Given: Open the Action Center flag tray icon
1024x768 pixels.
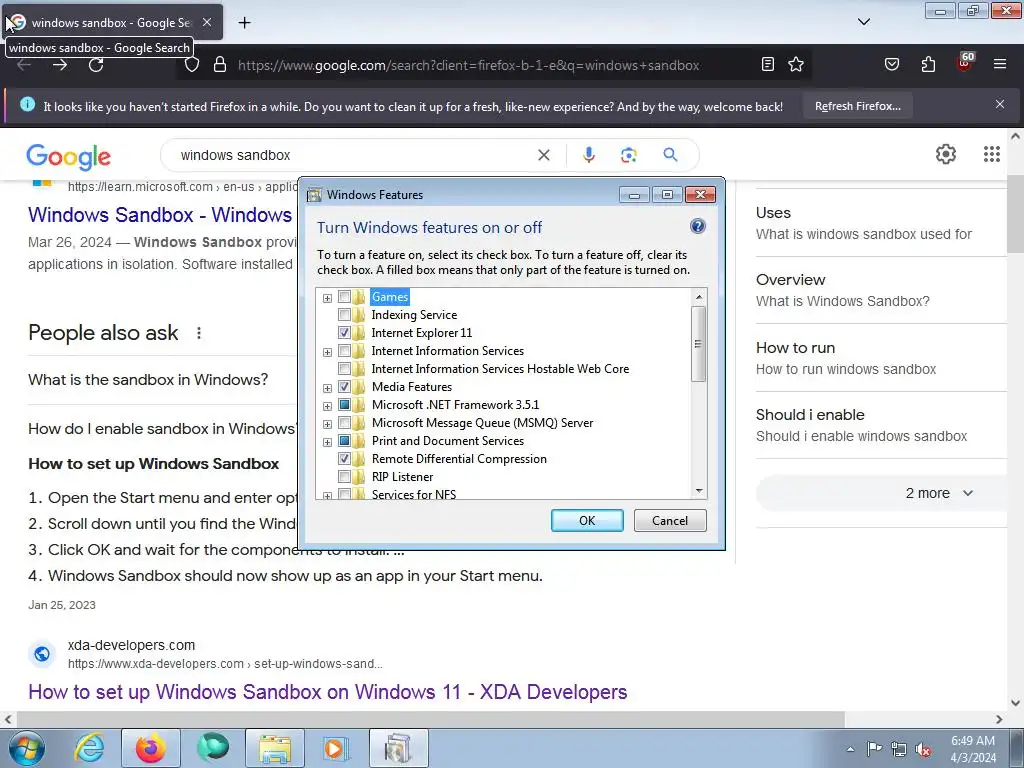Looking at the screenshot, I should 874,749.
